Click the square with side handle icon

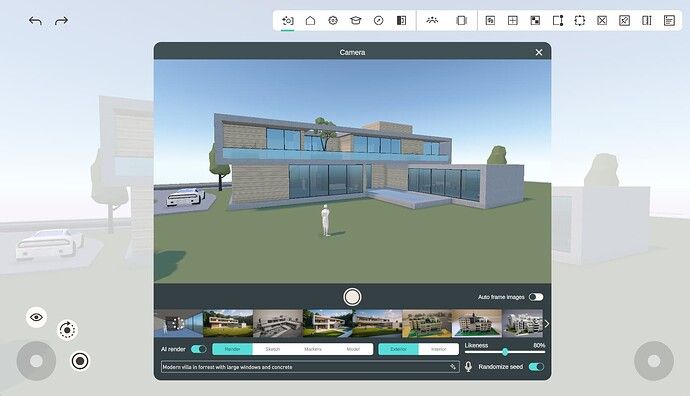[x=558, y=21]
